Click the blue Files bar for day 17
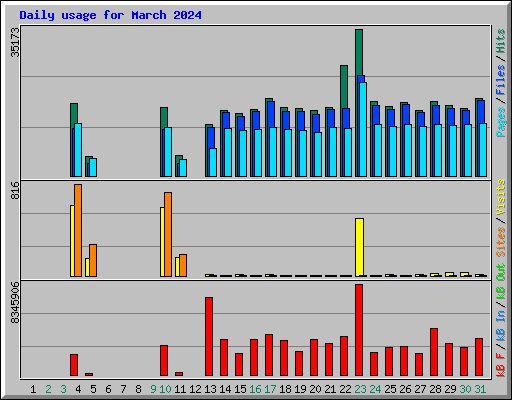This screenshot has width=512, height=400. (x=271, y=114)
